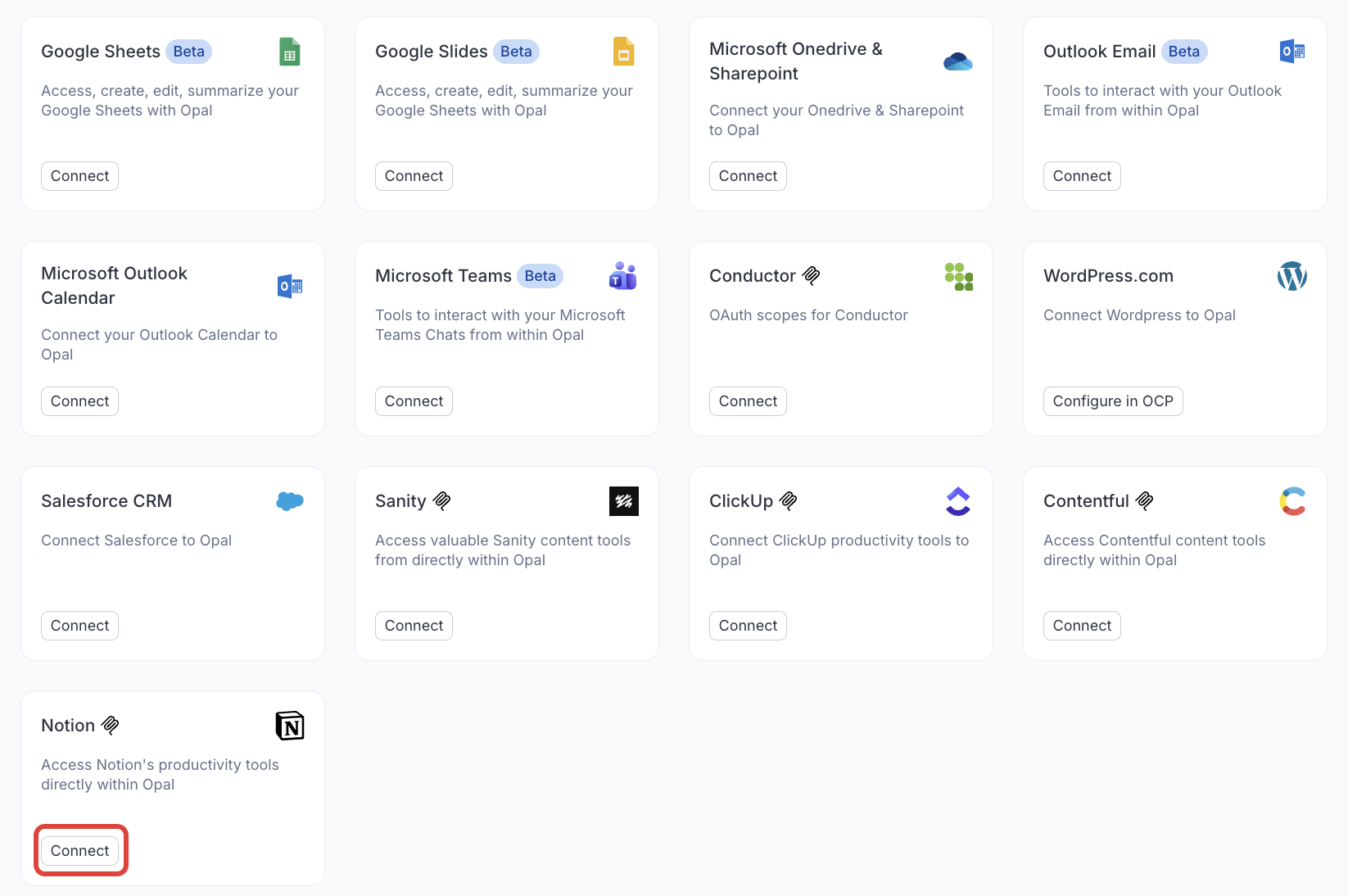Viewport: 1348px width, 896px height.
Task: Click the plug icon next to Notion
Action: (111, 726)
